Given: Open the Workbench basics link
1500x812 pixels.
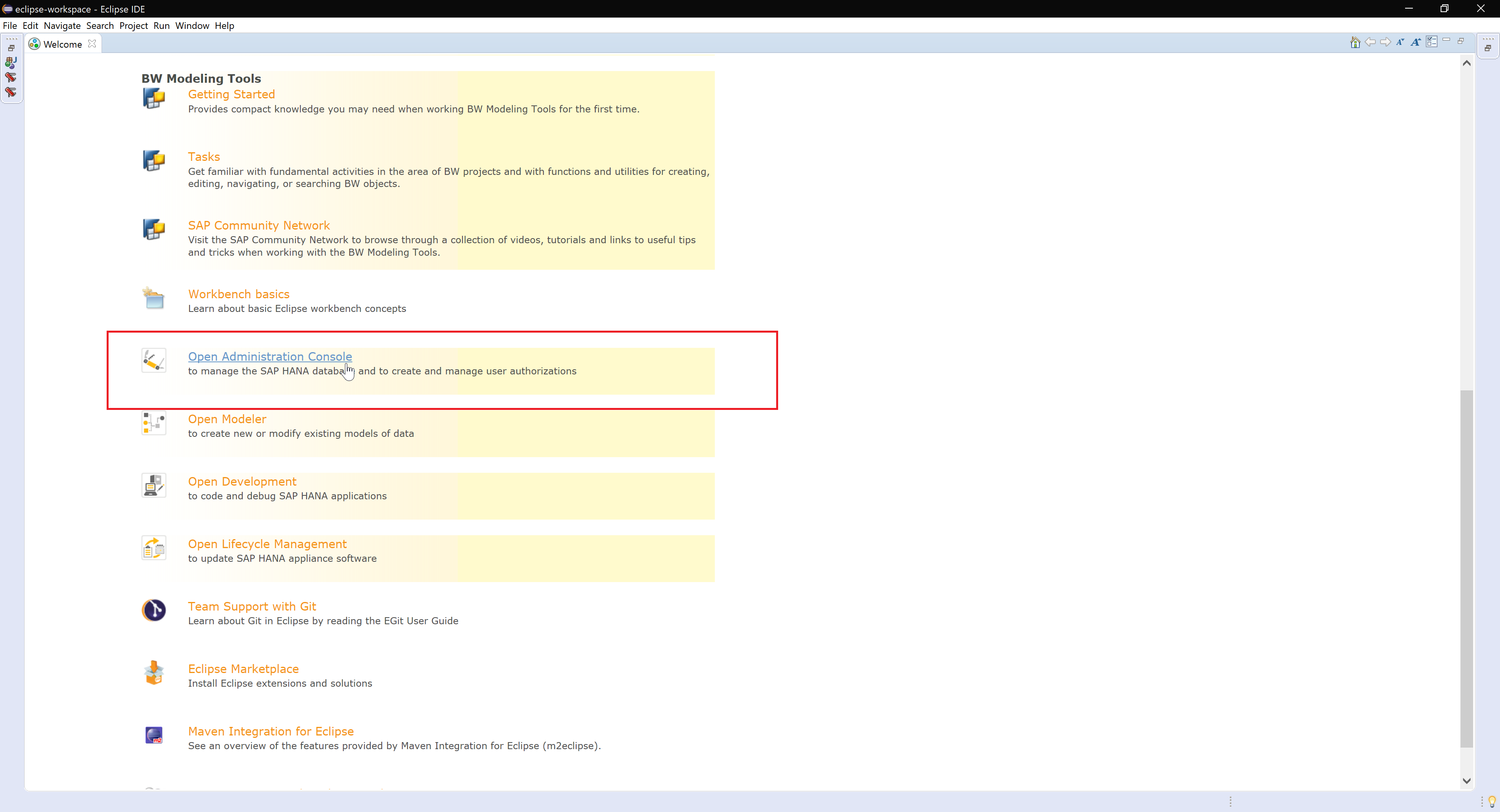Looking at the screenshot, I should pos(239,294).
